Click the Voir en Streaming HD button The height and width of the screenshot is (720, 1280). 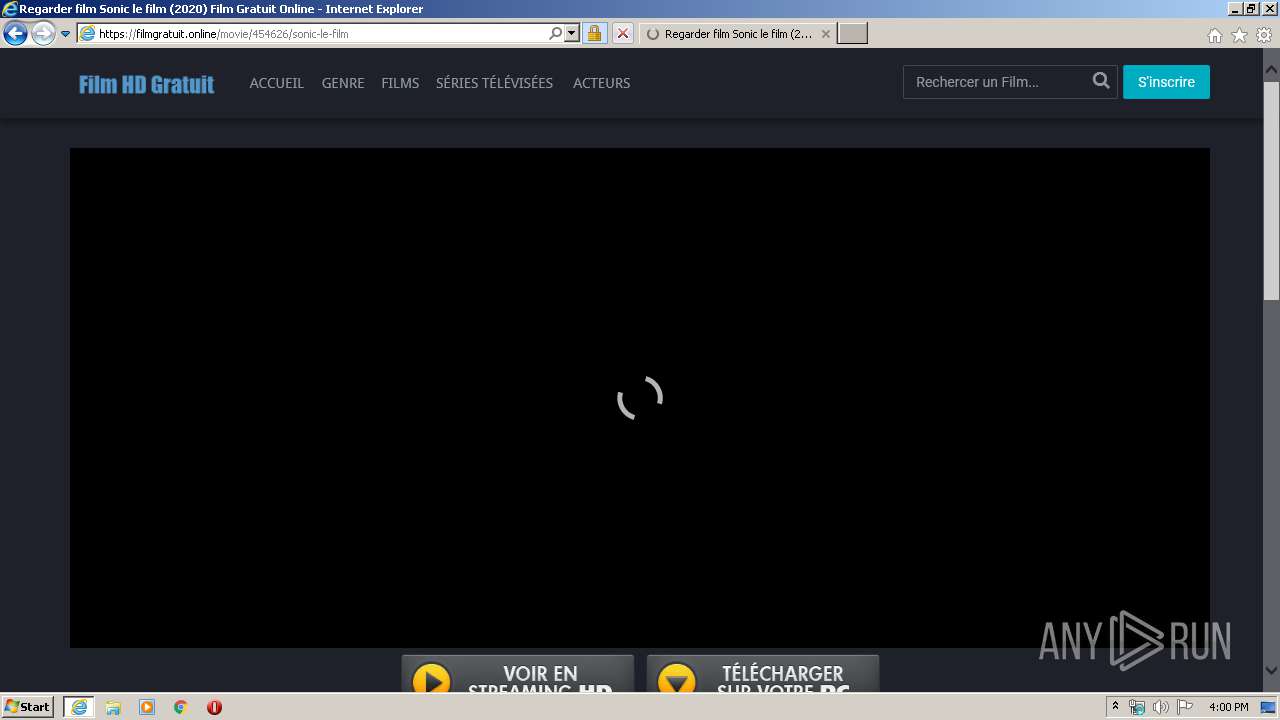518,674
